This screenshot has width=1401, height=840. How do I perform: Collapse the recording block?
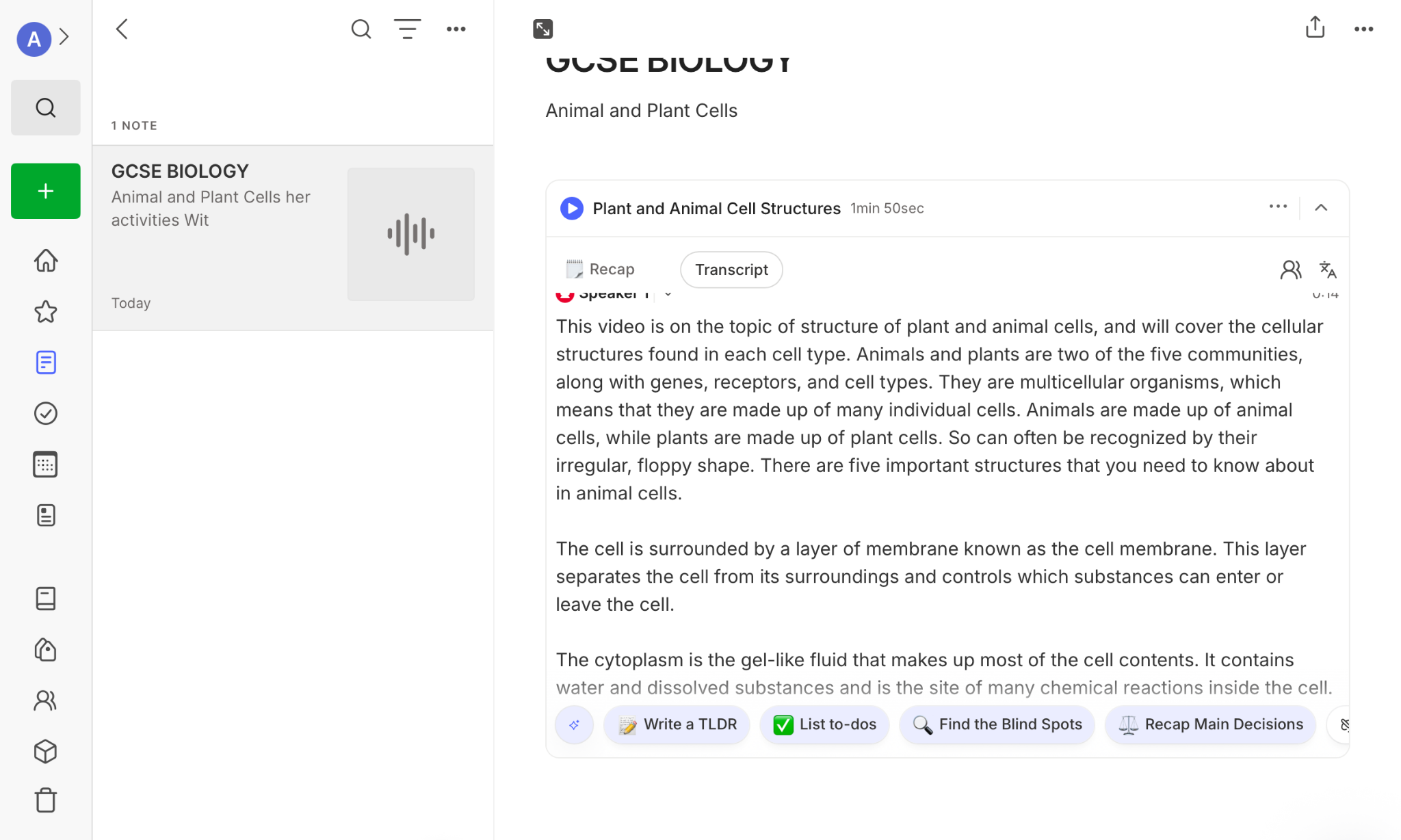click(1321, 207)
